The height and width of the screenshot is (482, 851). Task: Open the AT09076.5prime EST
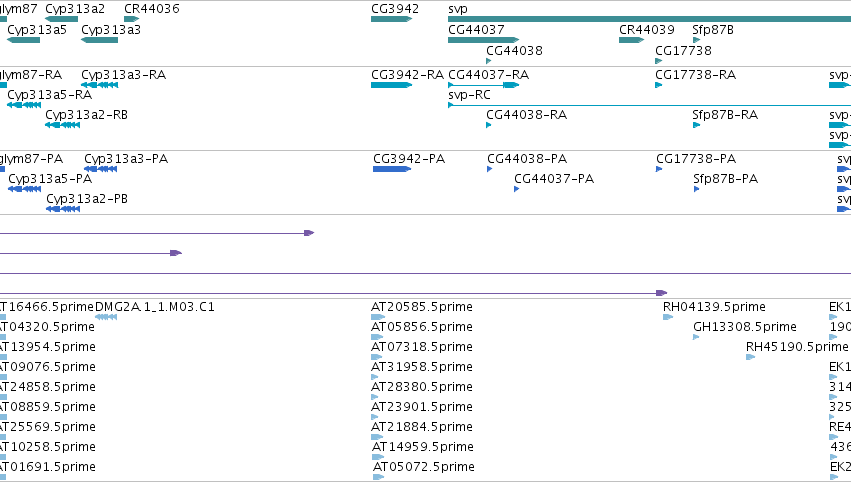[3, 377]
